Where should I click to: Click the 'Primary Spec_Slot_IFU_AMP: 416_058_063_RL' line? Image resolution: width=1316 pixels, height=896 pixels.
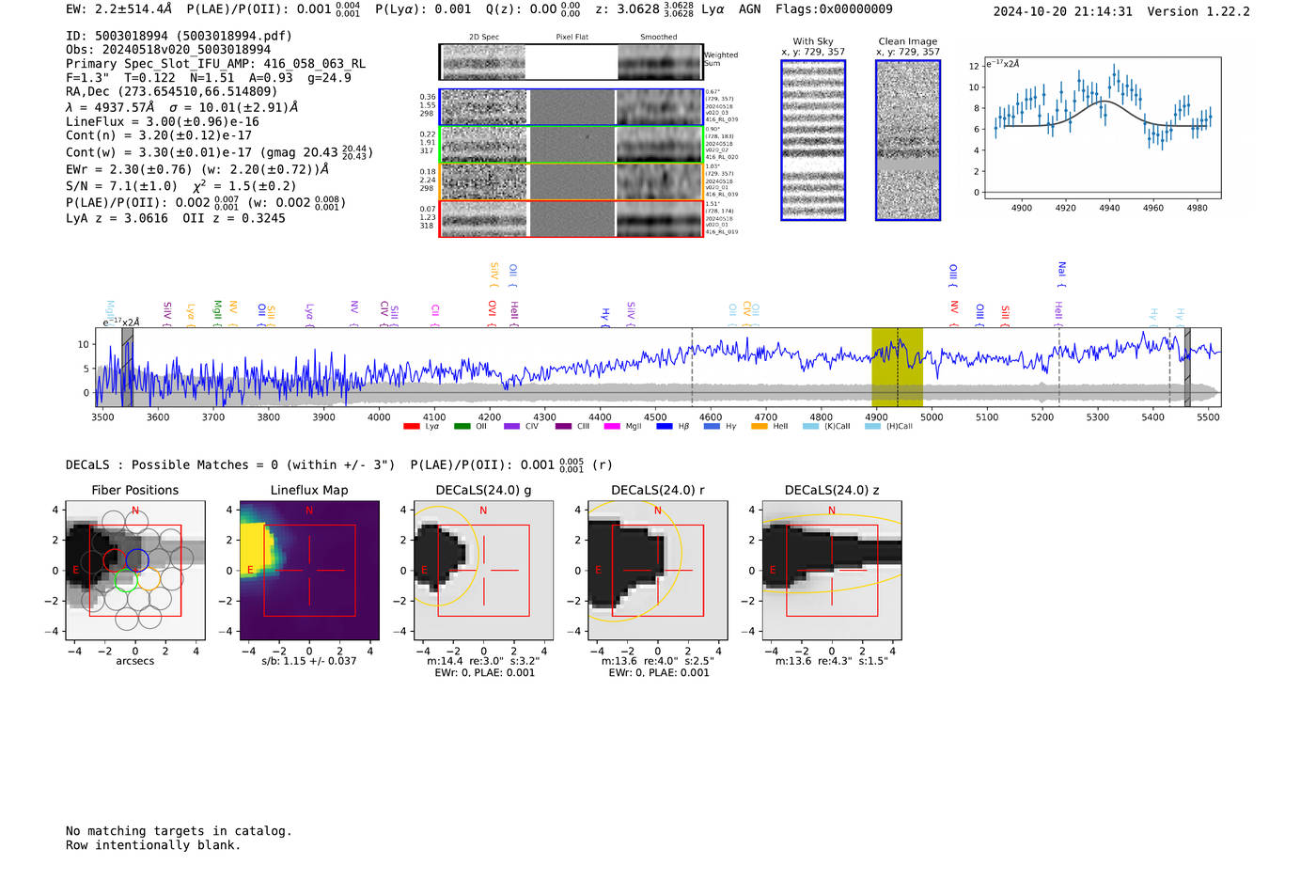coord(215,64)
